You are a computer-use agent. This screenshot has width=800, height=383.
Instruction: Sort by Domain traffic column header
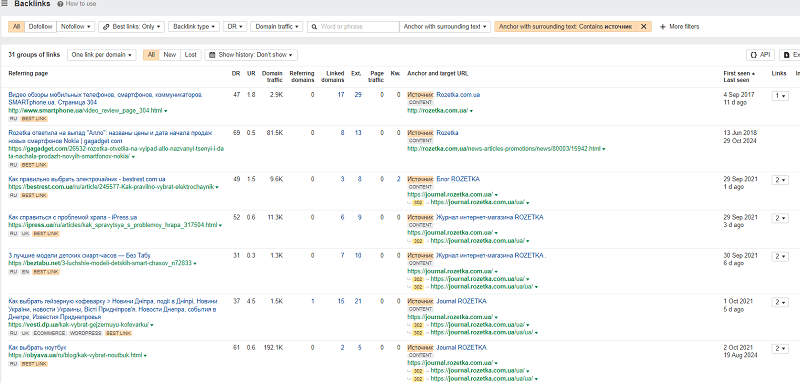[x=272, y=76]
